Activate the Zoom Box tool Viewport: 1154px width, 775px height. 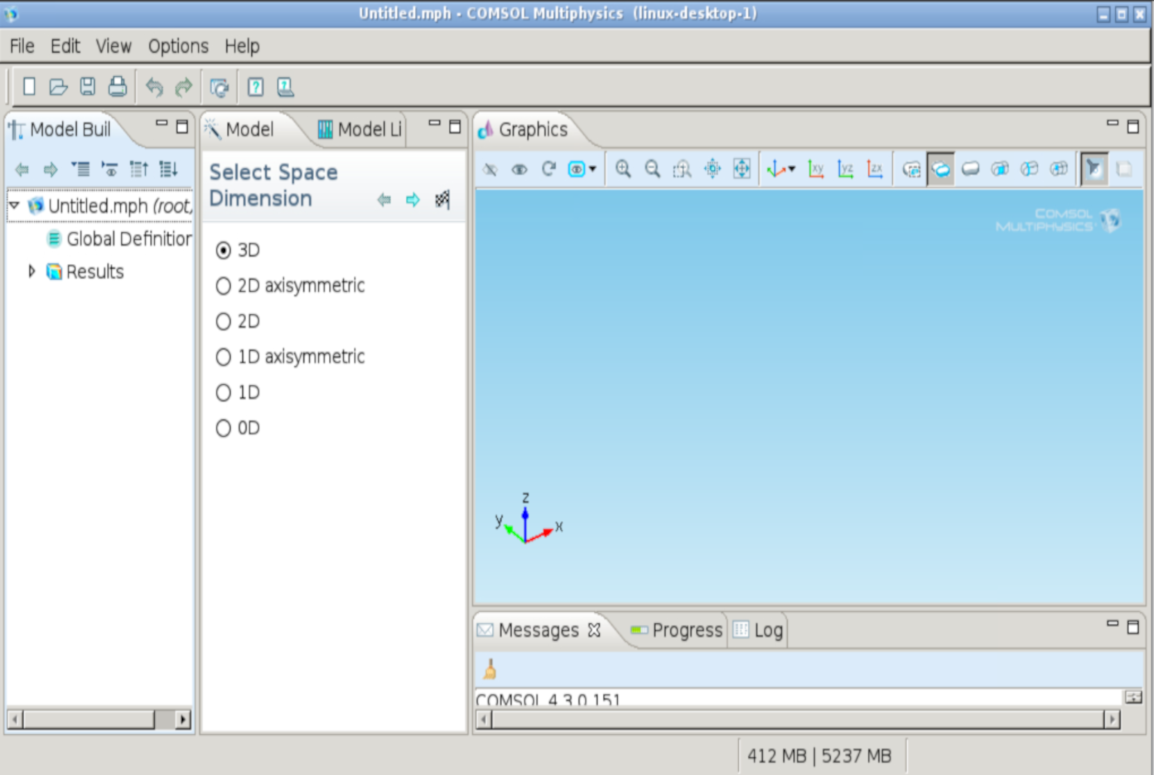[682, 169]
